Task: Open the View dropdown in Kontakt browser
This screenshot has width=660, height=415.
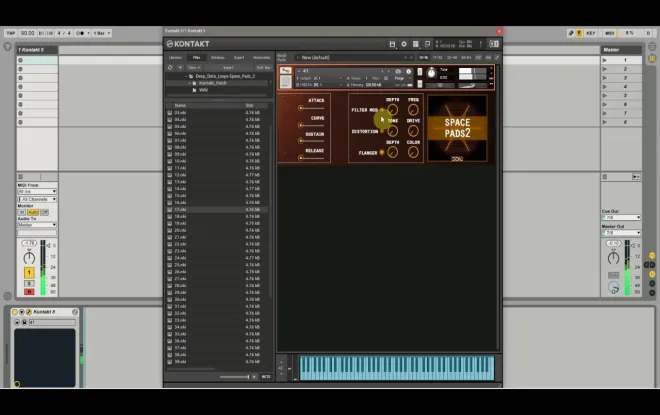Action: click(194, 67)
